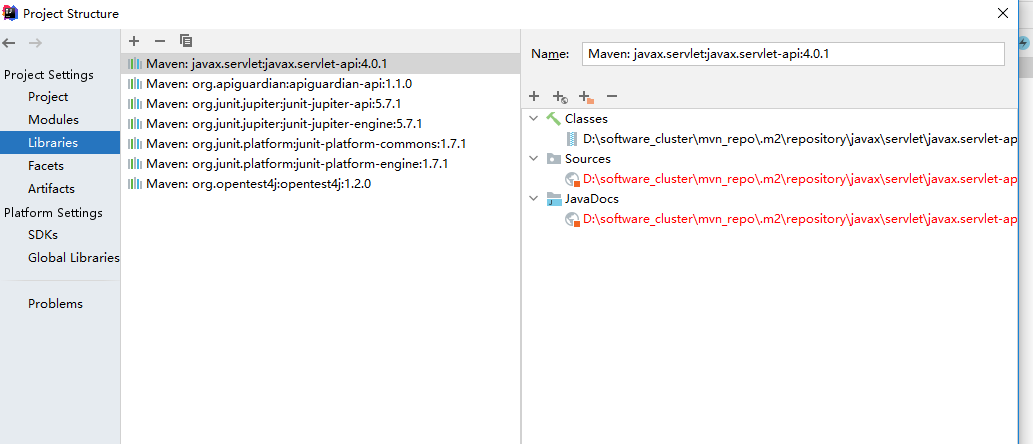Select Maven: org.apiguardian:apiguardian-api:1.1.0 library
Screen dimensions: 1033x444
321,84
